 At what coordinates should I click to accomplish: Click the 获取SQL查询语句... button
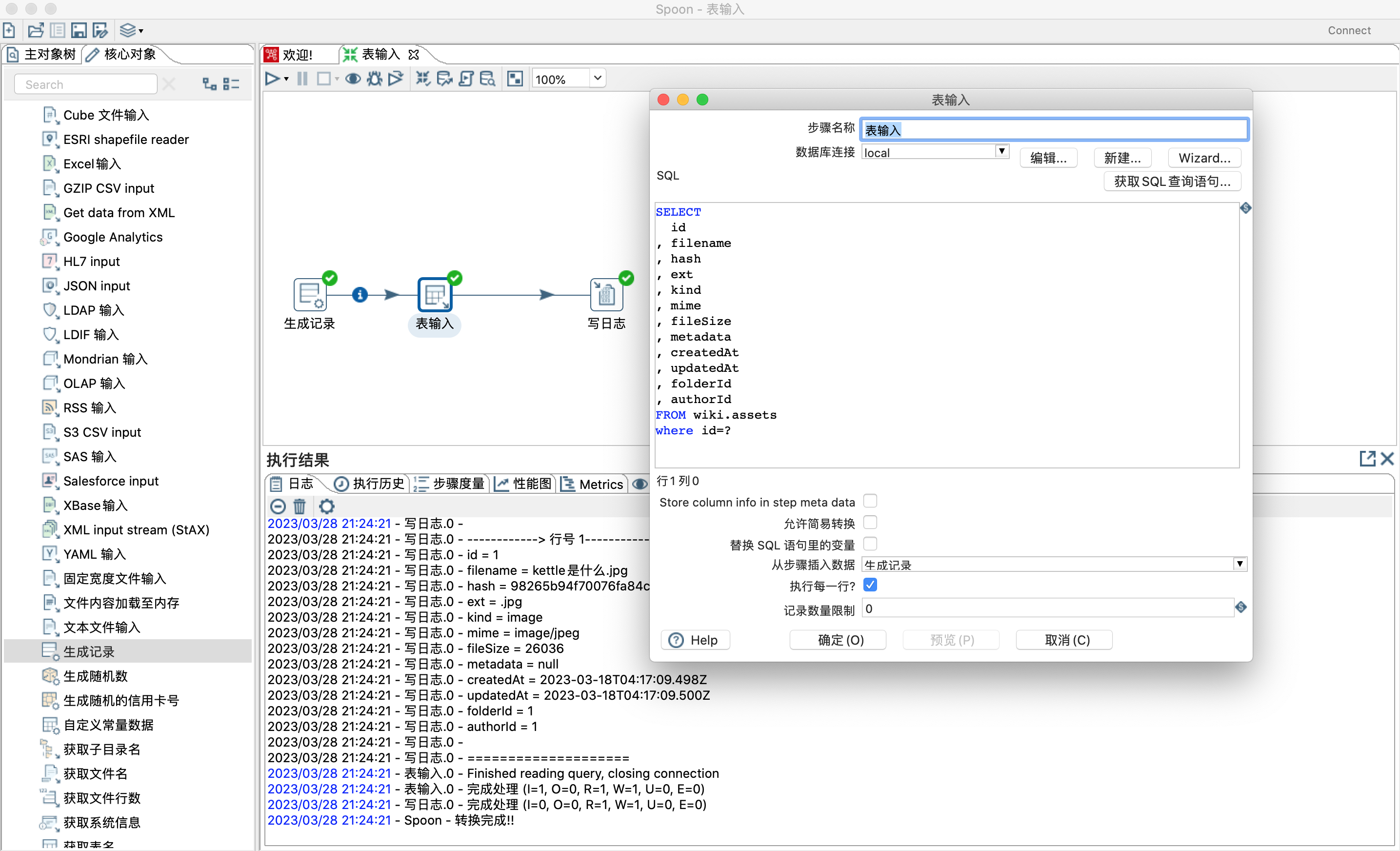[x=1172, y=182]
